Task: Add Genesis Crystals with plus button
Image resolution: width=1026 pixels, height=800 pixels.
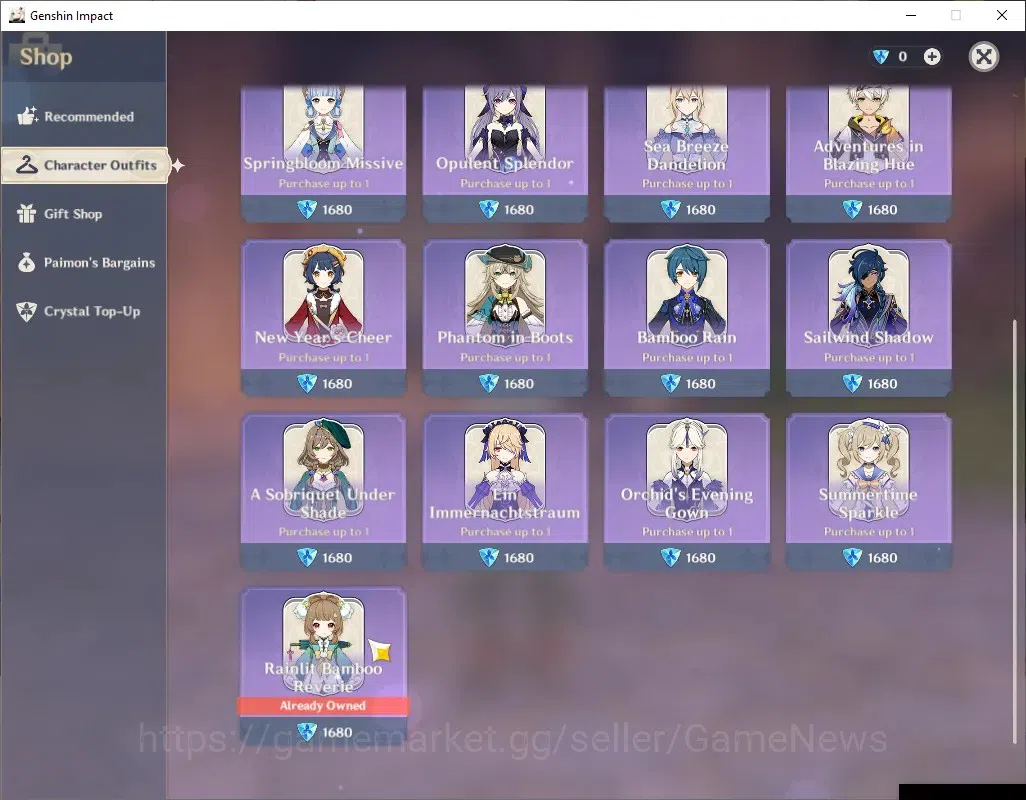Action: click(932, 57)
